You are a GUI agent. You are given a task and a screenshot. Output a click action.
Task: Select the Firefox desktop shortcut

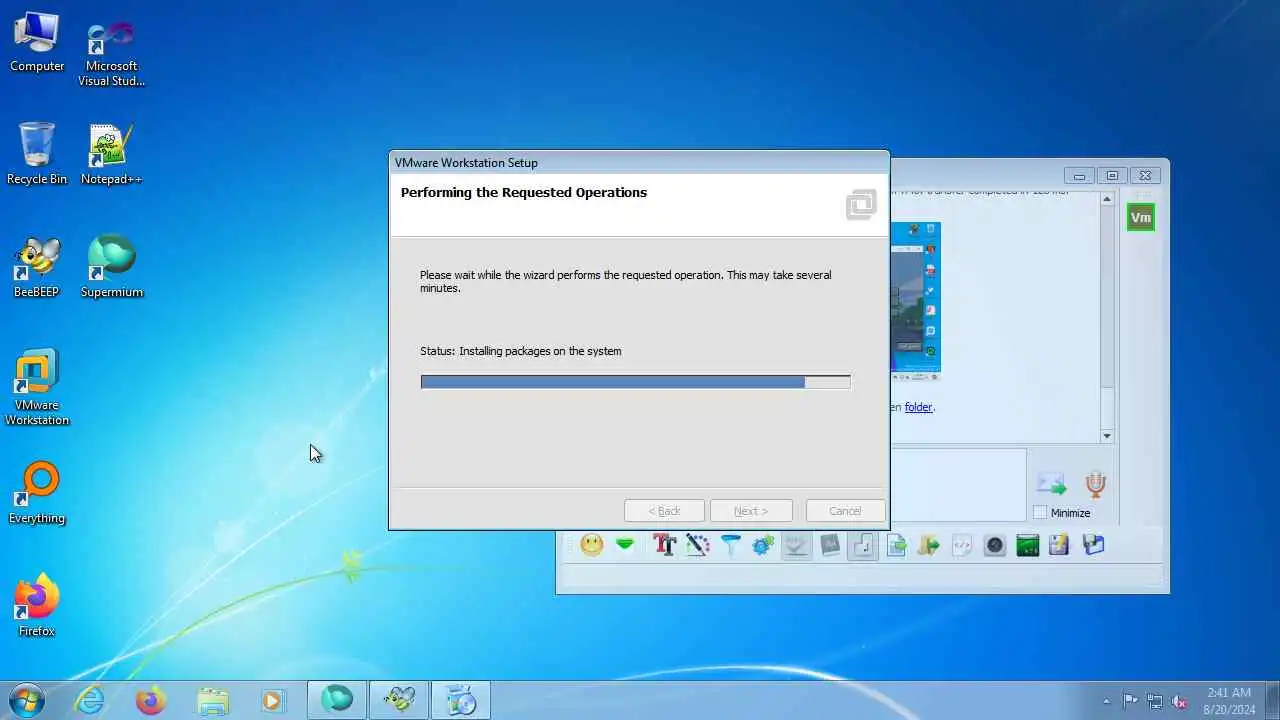point(36,607)
